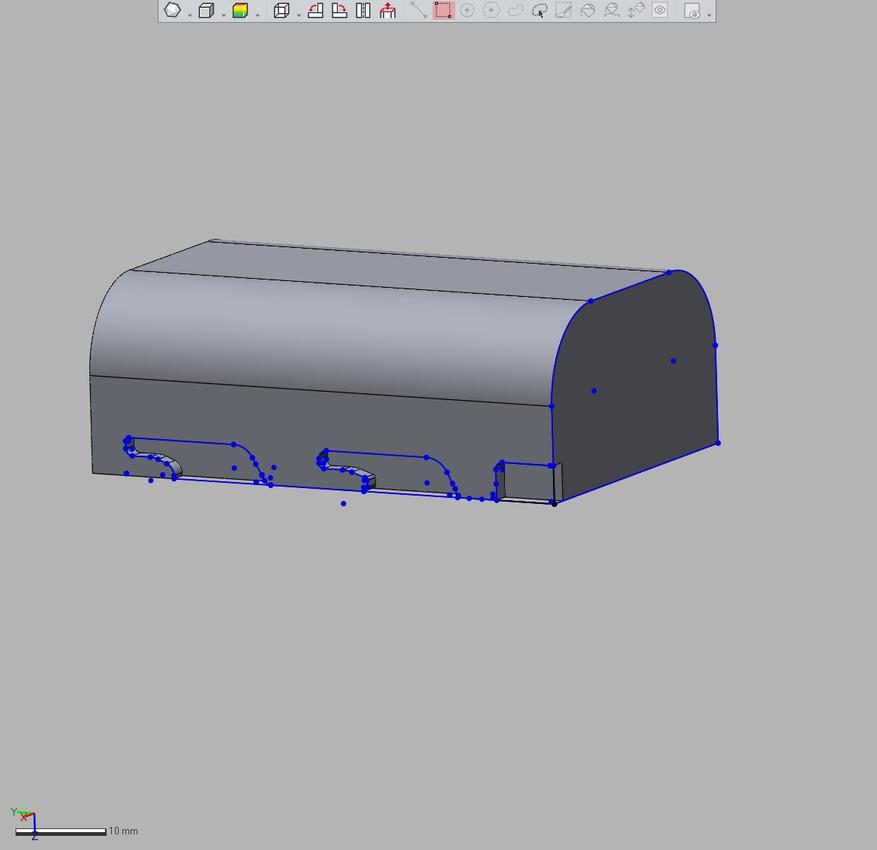Open dropdown next to colored cube icon

click(257, 15)
